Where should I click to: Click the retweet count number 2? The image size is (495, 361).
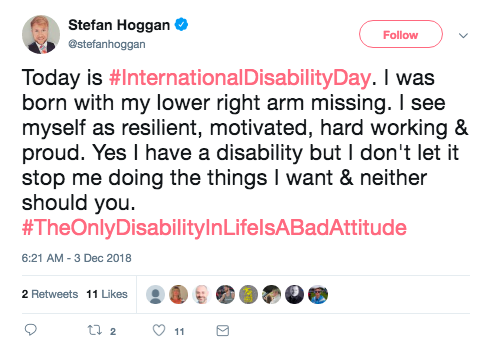(113, 331)
